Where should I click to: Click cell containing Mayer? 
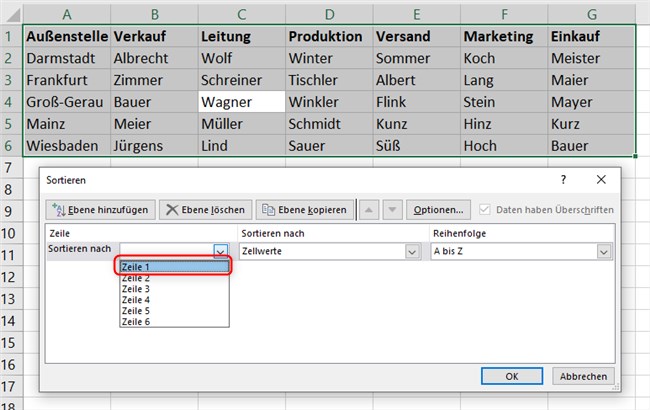point(592,102)
